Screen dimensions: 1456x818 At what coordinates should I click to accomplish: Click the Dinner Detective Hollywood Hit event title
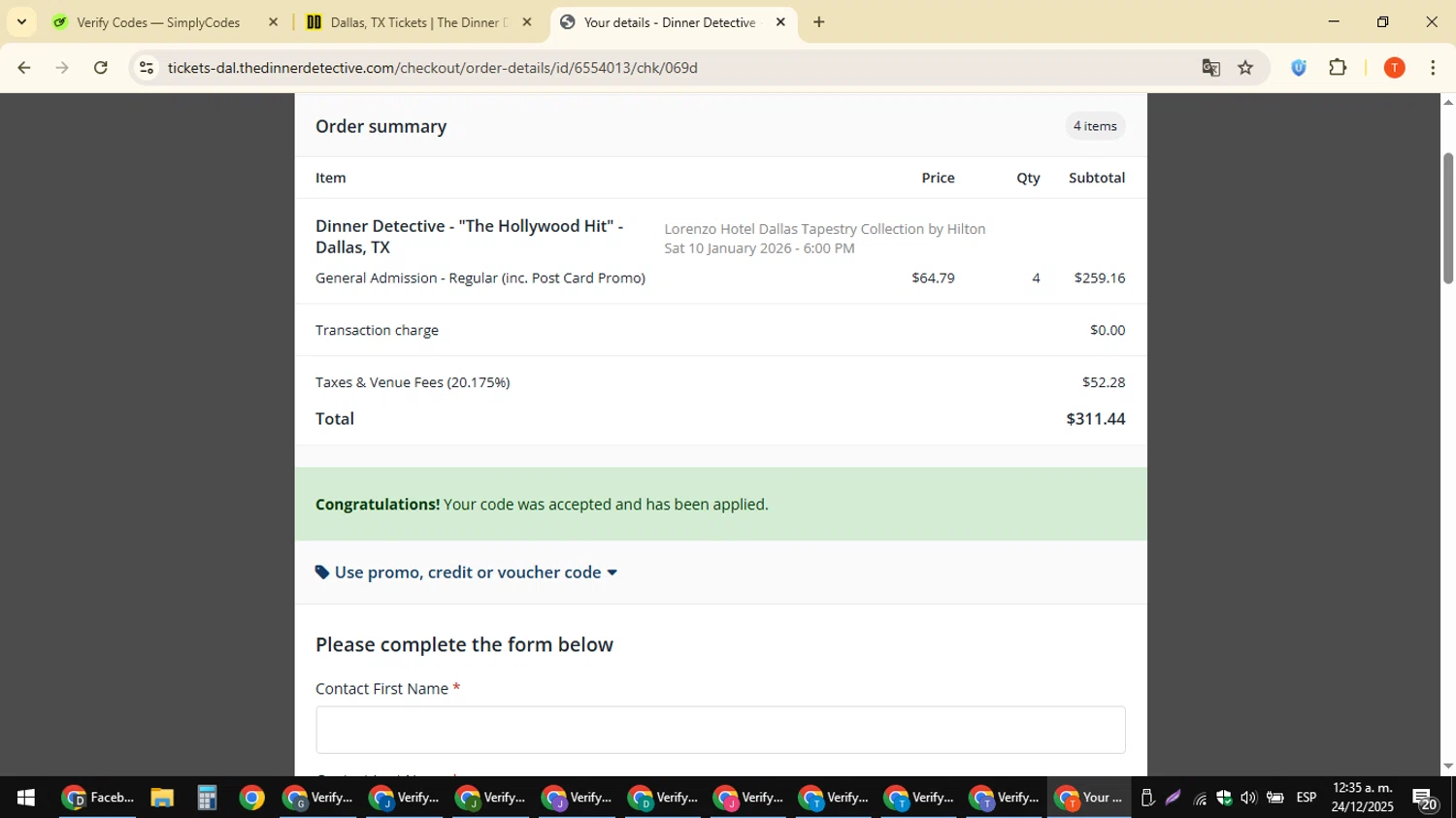point(469,237)
